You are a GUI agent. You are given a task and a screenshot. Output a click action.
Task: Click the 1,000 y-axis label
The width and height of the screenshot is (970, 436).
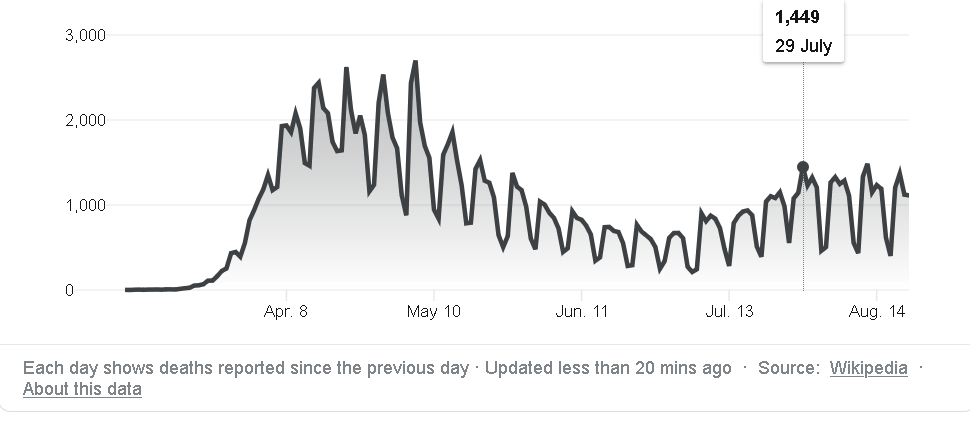point(85,205)
